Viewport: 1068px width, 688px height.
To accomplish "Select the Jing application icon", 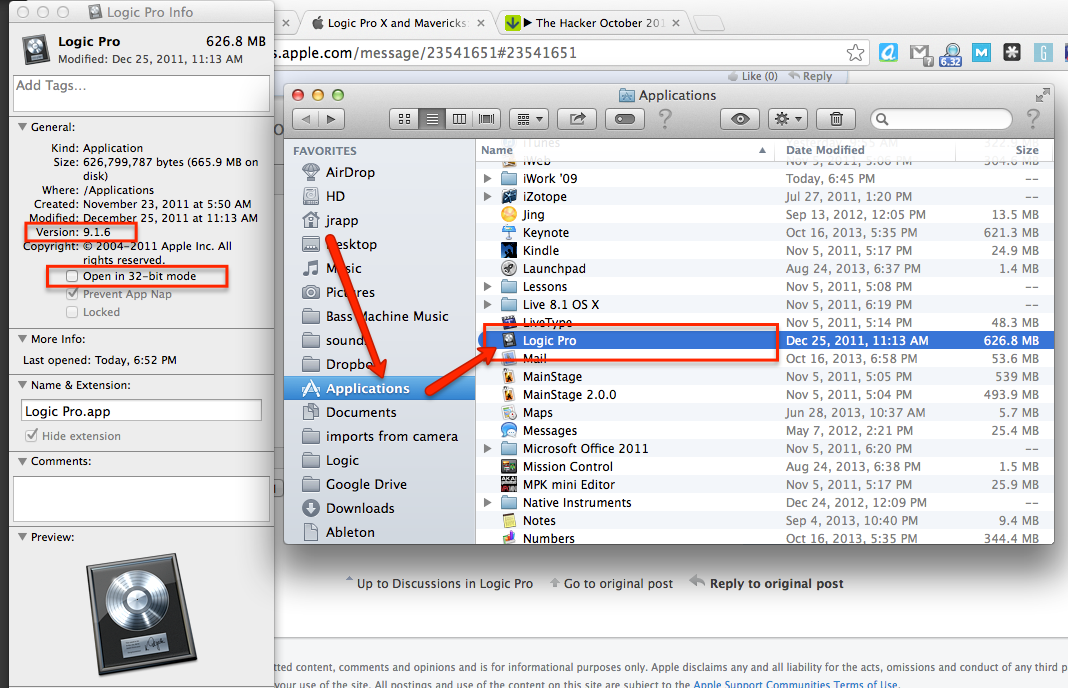I will pyautogui.click(x=509, y=215).
